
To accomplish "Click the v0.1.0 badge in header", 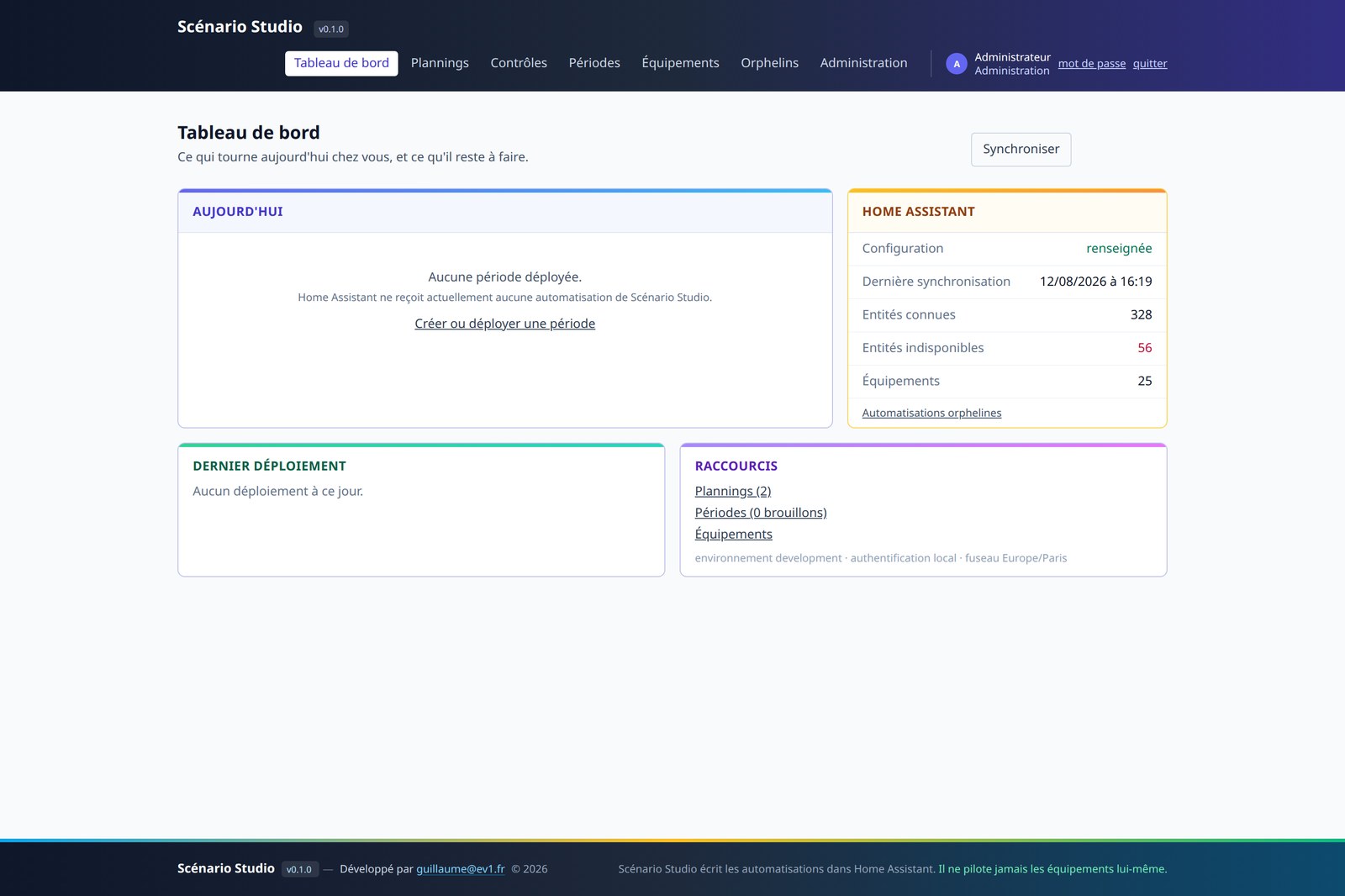I will [x=331, y=29].
